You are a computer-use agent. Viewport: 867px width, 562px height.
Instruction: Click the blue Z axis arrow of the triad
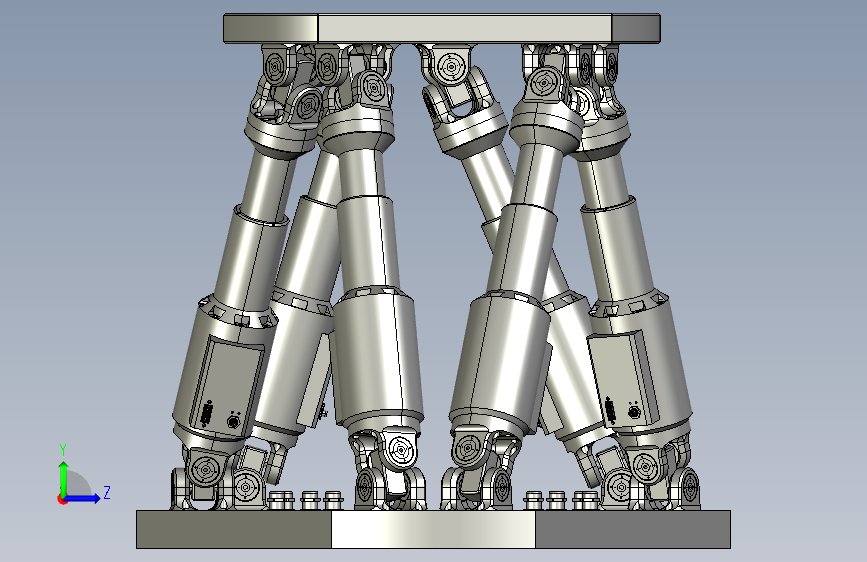click(83, 498)
